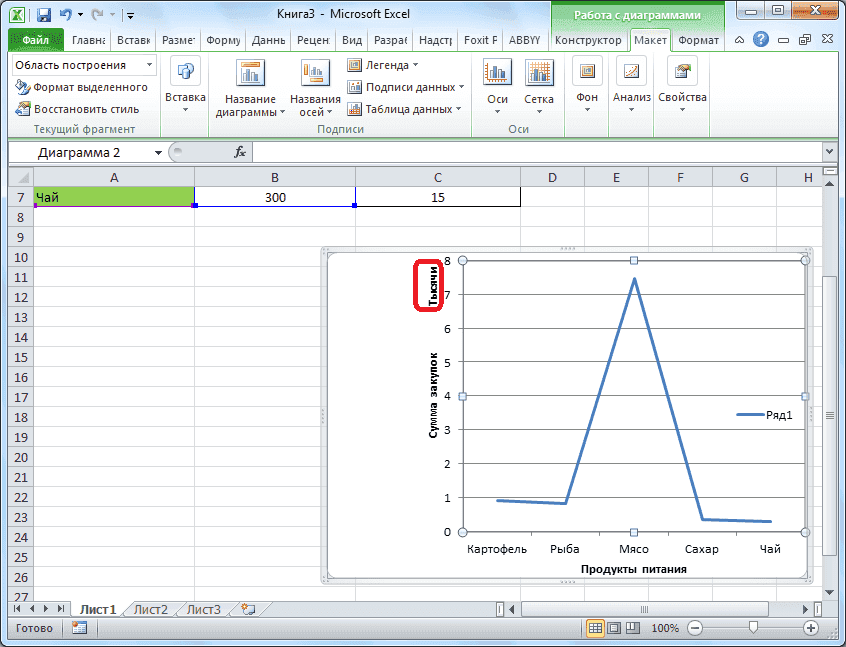Click Восстановить стиль (Reset Style)

(78, 106)
